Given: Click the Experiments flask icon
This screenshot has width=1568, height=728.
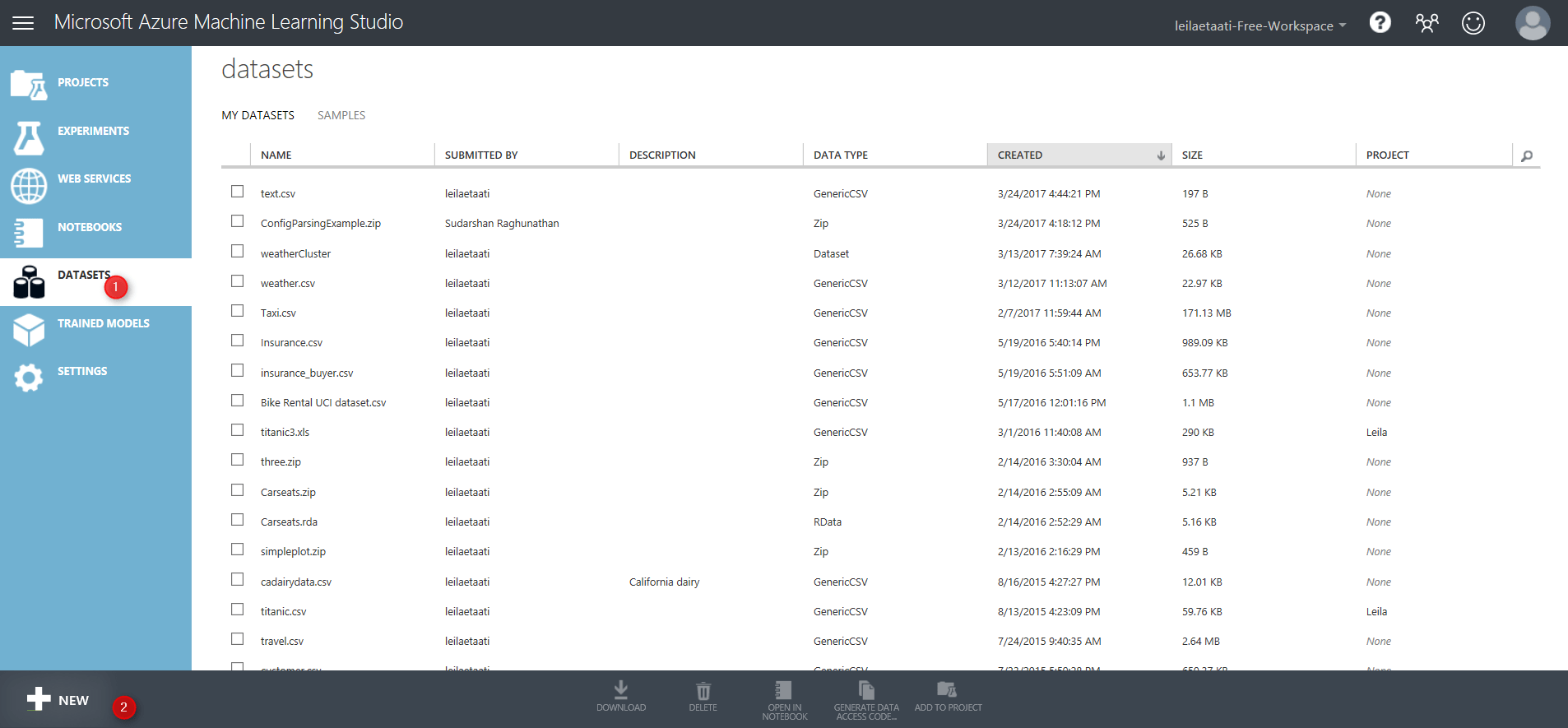Looking at the screenshot, I should 29,137.
